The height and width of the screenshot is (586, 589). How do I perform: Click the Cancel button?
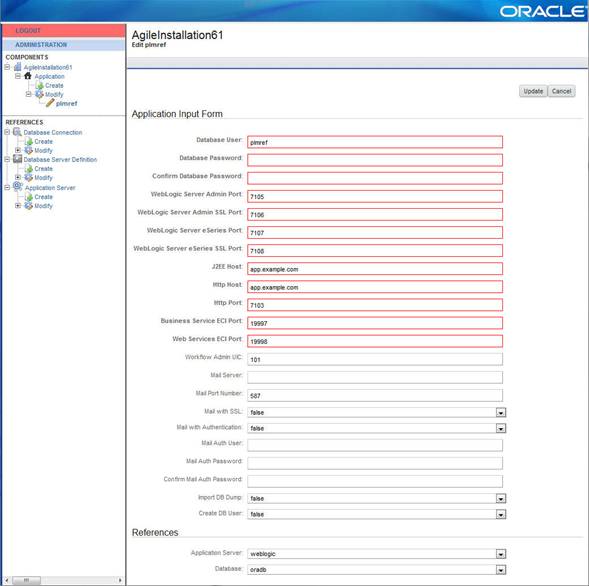[561, 91]
